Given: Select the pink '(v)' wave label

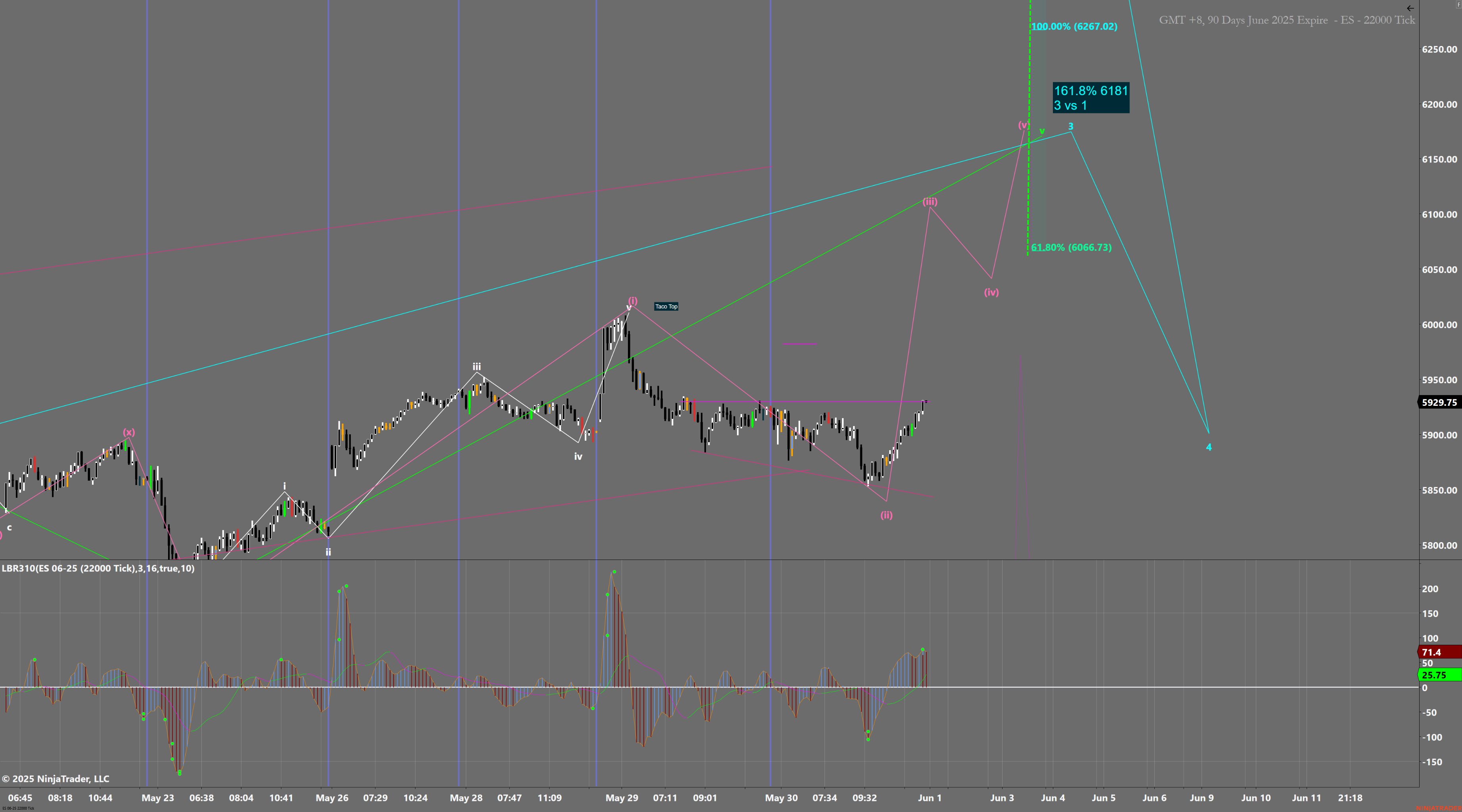Looking at the screenshot, I should (1023, 125).
